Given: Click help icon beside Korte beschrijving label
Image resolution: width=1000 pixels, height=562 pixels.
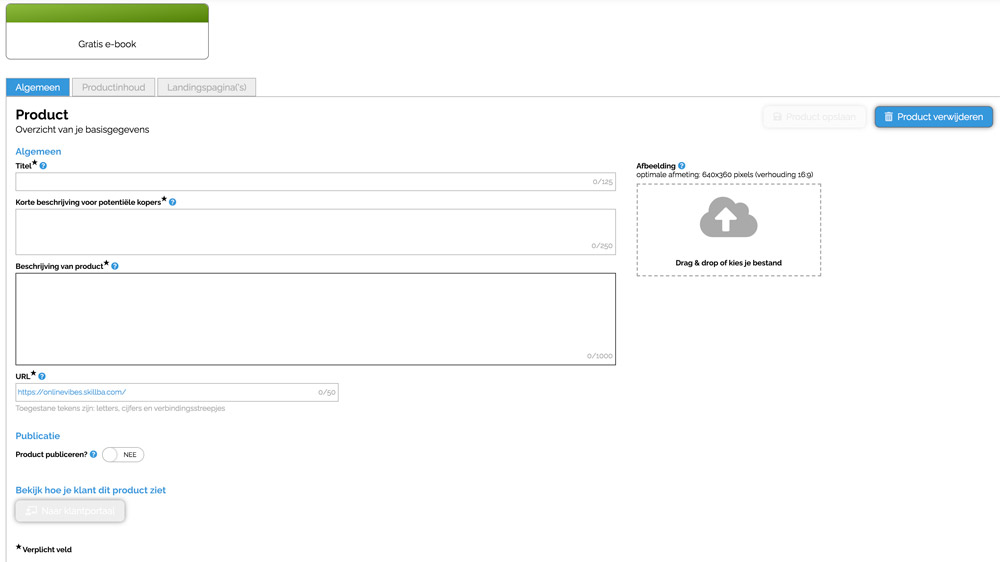Looking at the screenshot, I should [x=172, y=202].
